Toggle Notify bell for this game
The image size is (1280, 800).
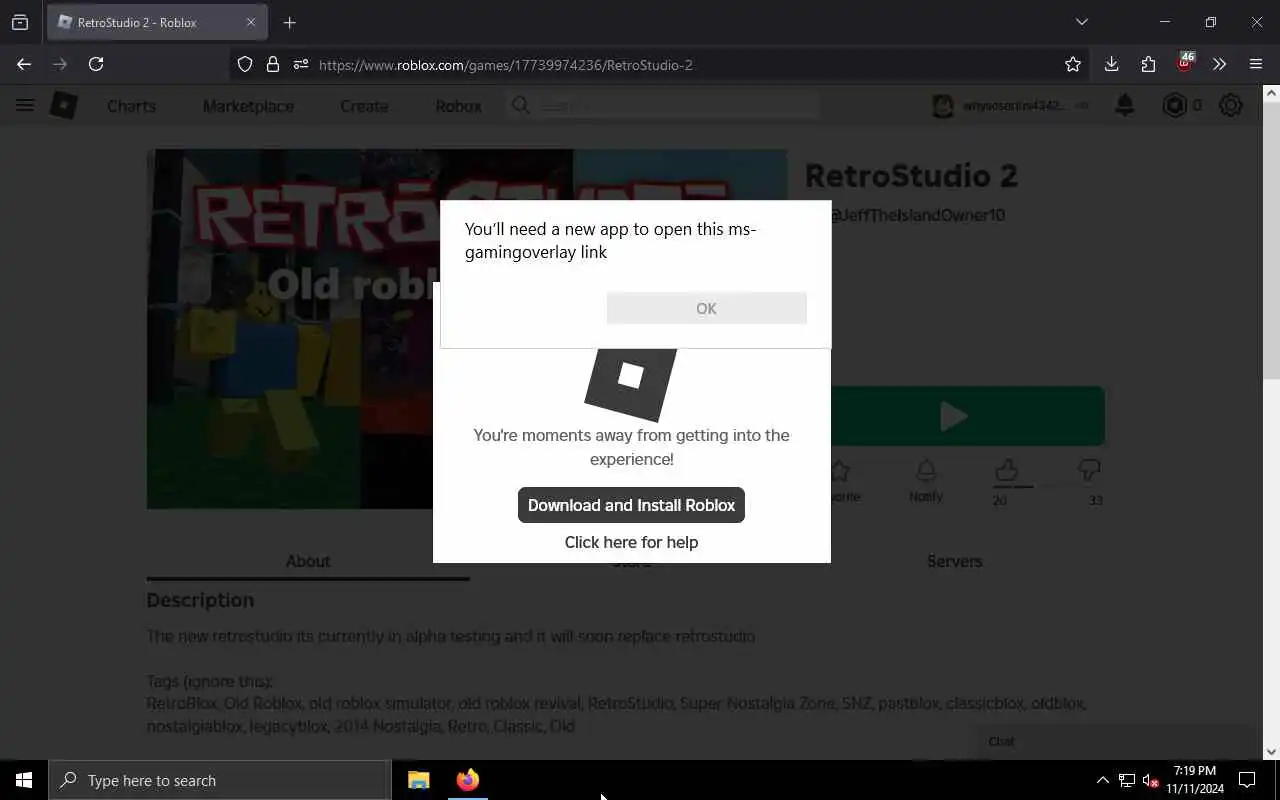[926, 470]
